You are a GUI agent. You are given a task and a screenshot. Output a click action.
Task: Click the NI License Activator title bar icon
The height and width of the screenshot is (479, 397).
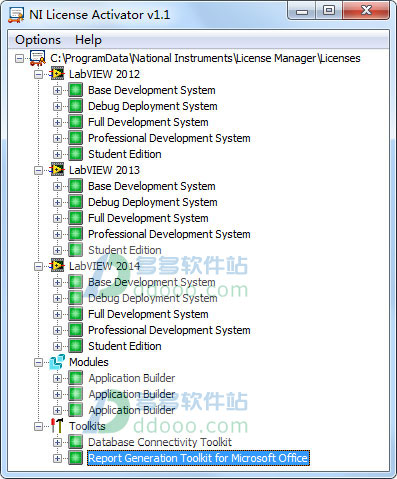16,15
